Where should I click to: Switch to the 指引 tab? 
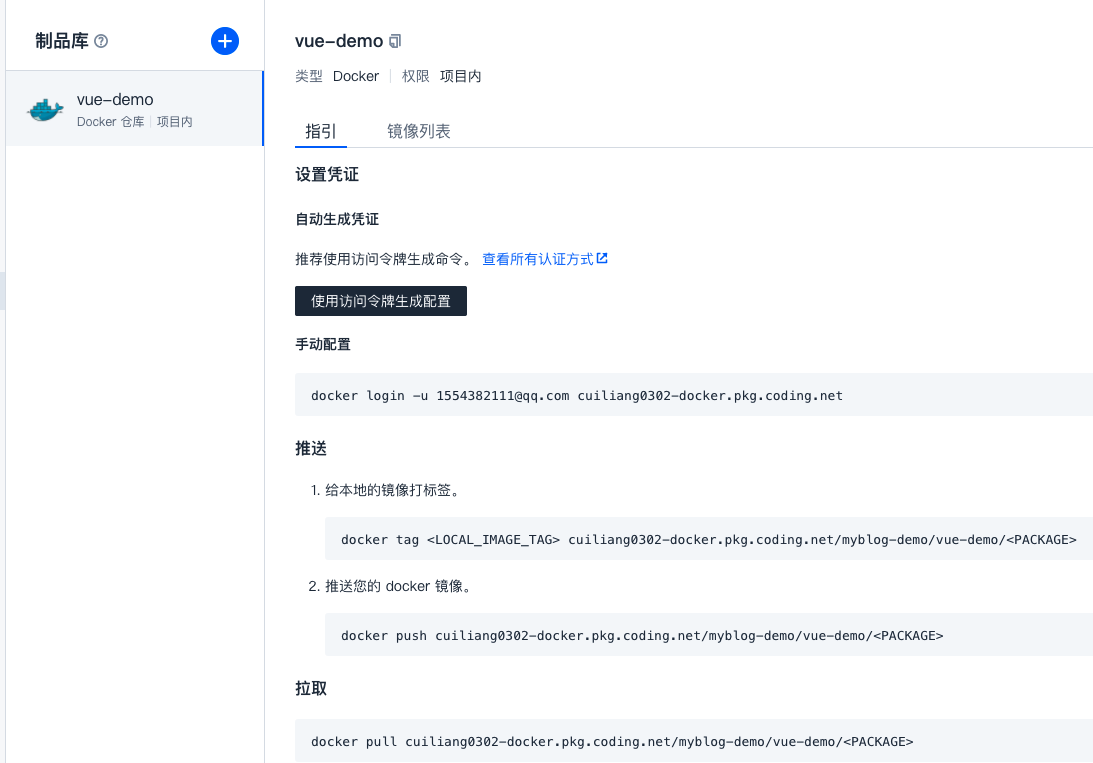321,131
